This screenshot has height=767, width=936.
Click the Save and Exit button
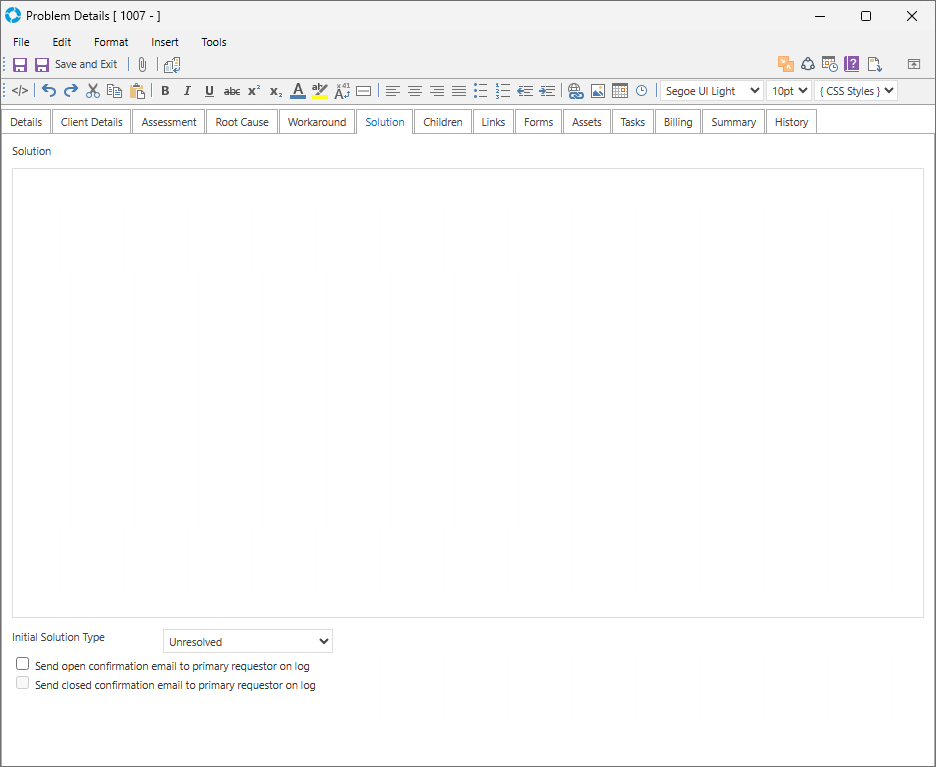(76, 64)
